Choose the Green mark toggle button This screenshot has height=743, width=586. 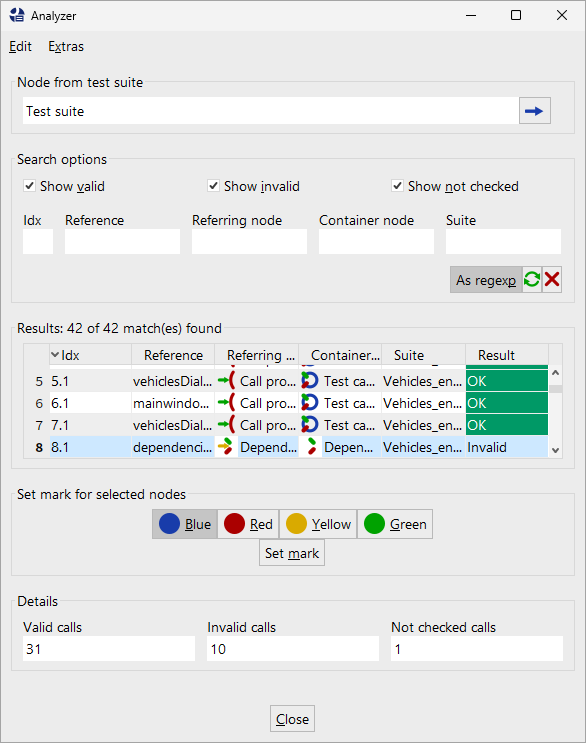pyautogui.click(x=395, y=524)
